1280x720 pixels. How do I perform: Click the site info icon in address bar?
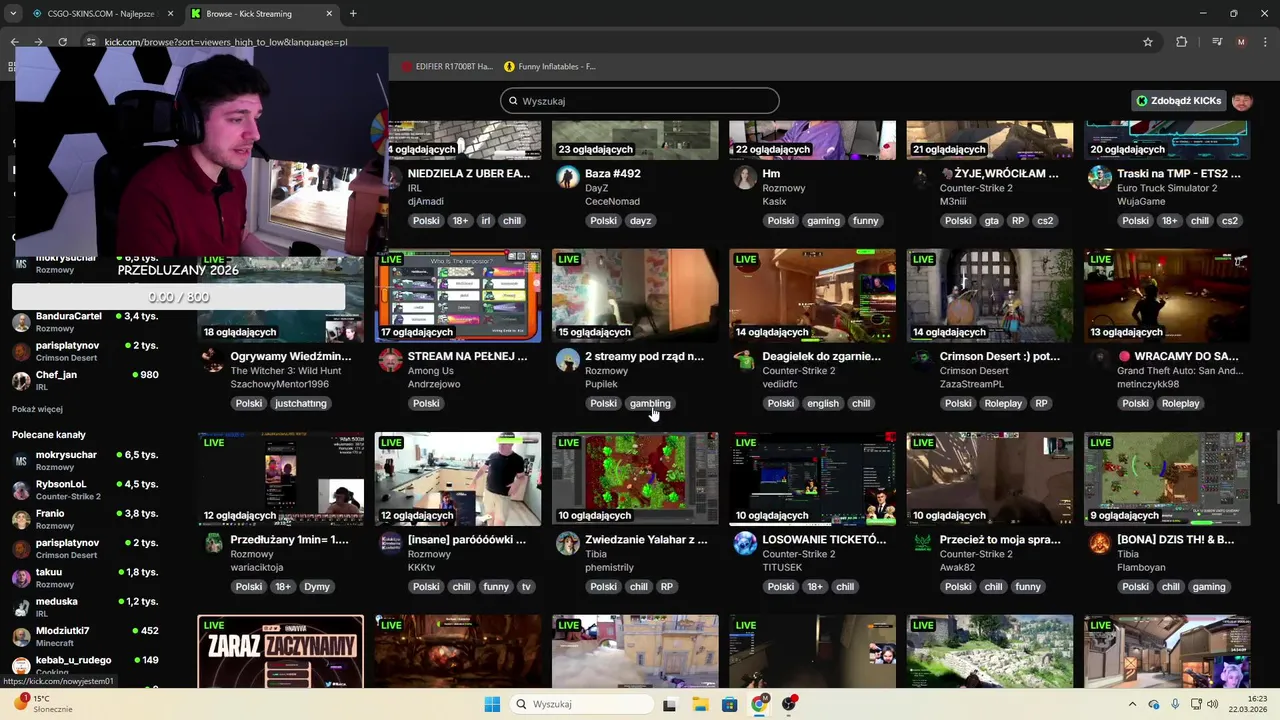pyautogui.click(x=91, y=42)
